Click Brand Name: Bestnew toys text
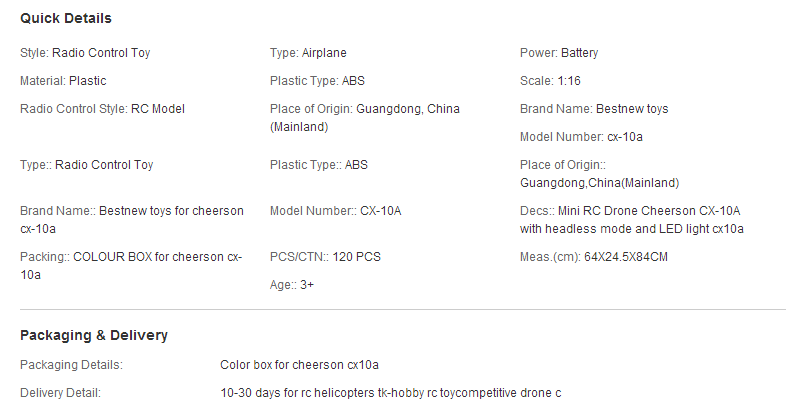Image resolution: width=786 pixels, height=413 pixels. [594, 109]
